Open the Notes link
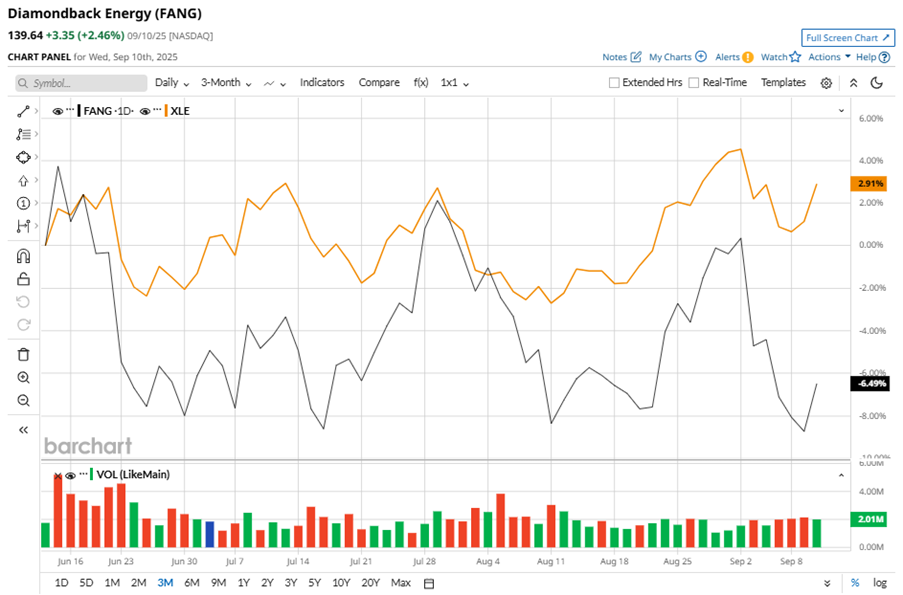903x595 pixels. [614, 57]
